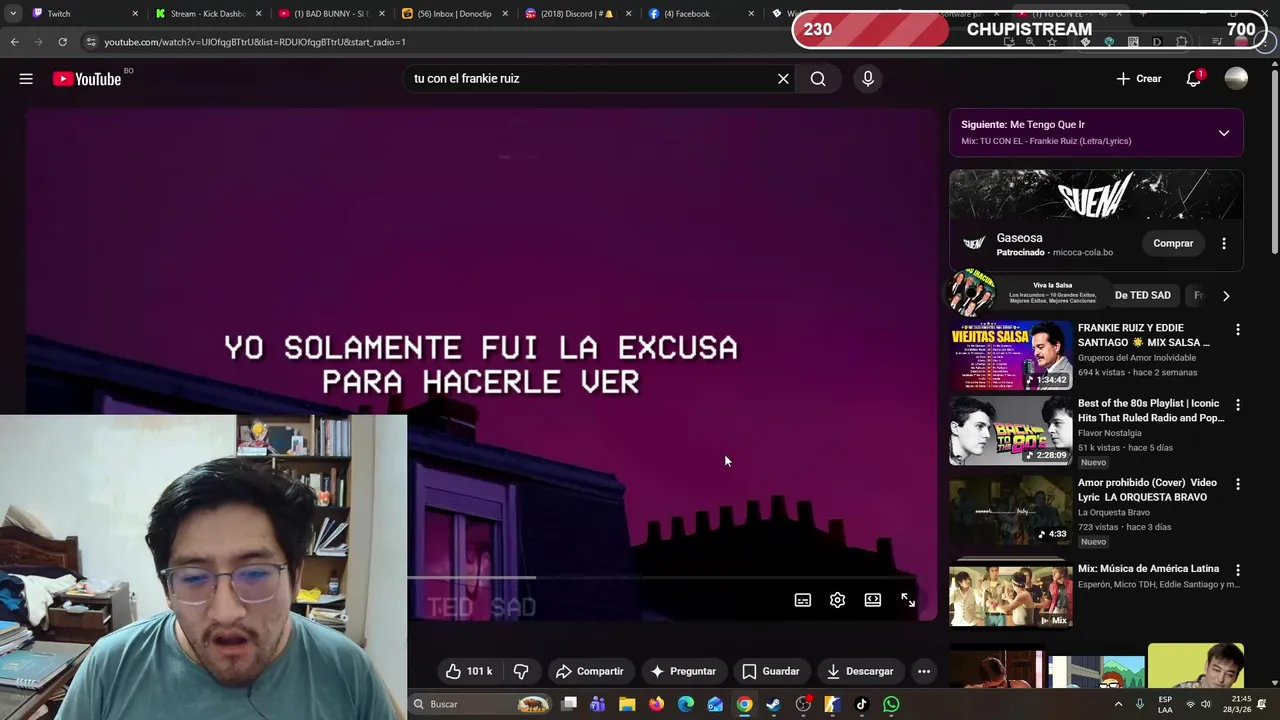
Task: Open File Explorer from taskbar
Action: coord(627,704)
